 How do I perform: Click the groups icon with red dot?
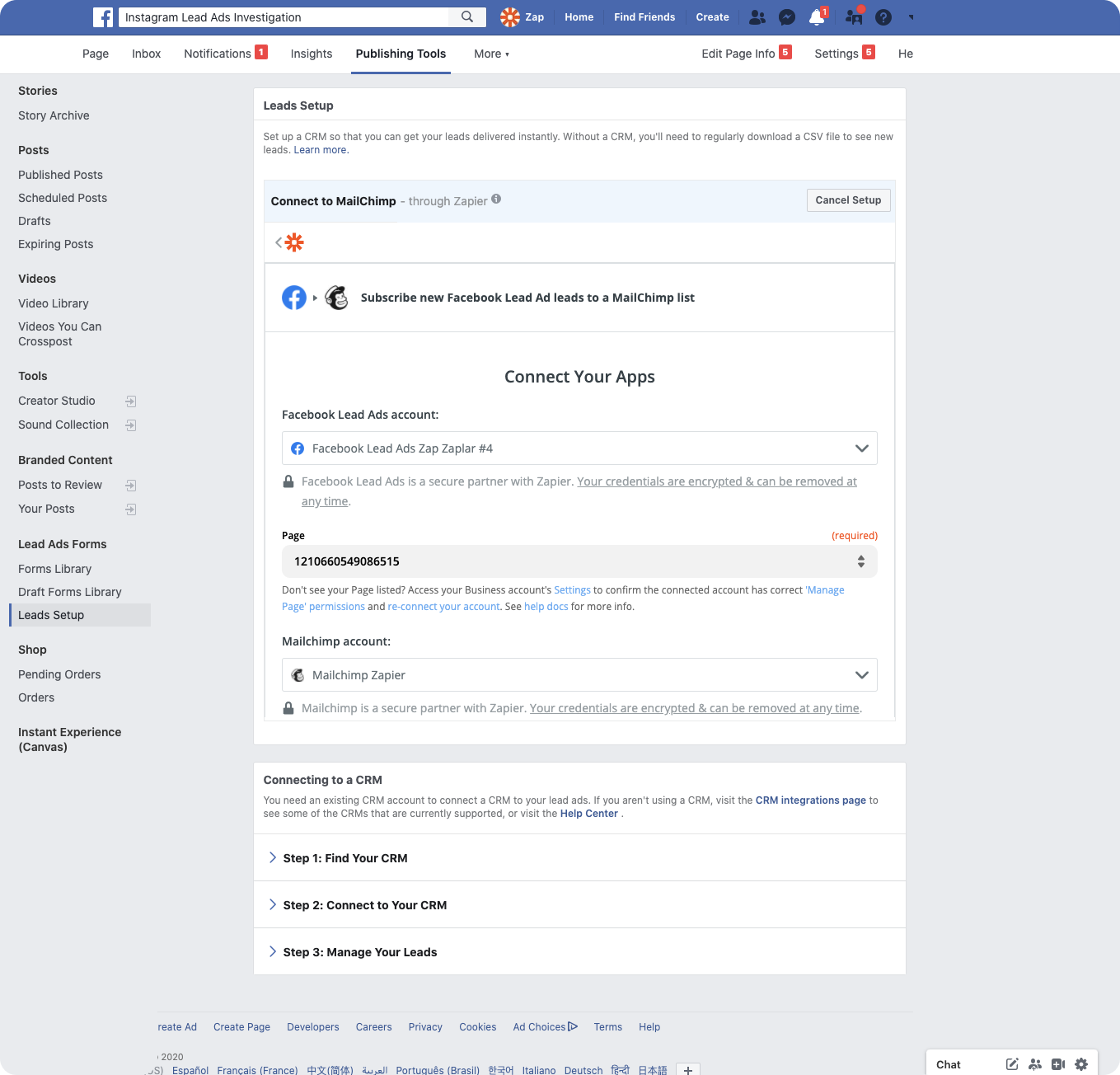(855, 16)
